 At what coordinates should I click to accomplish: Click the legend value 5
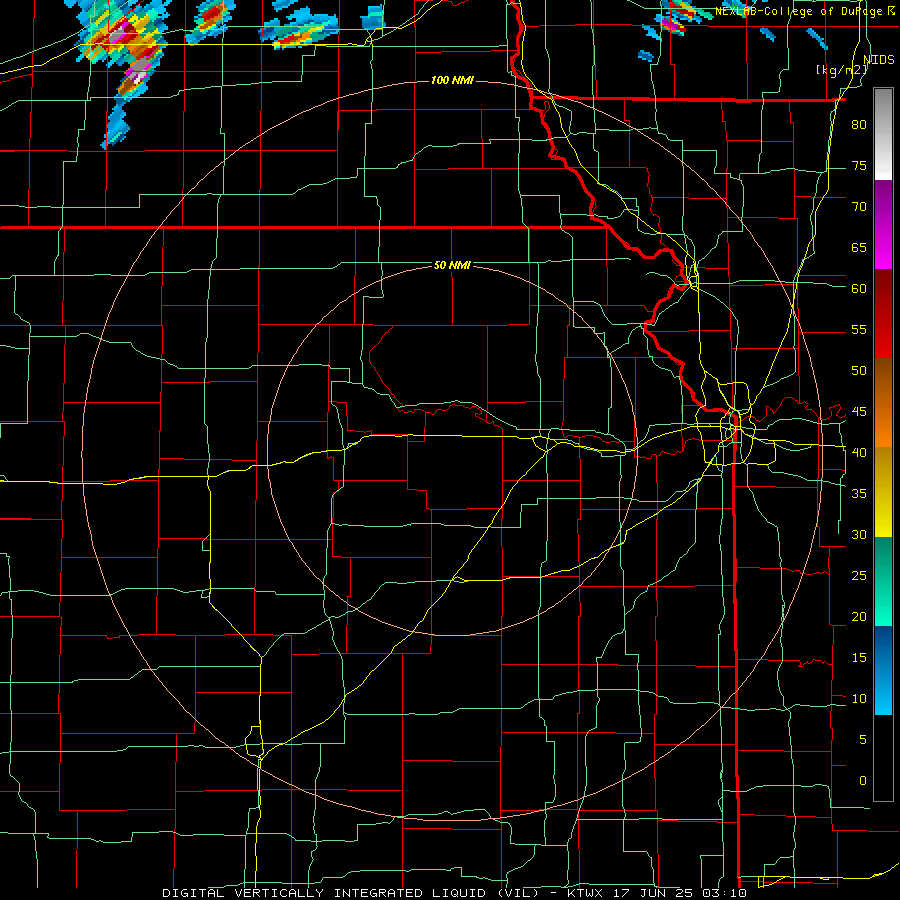[862, 740]
